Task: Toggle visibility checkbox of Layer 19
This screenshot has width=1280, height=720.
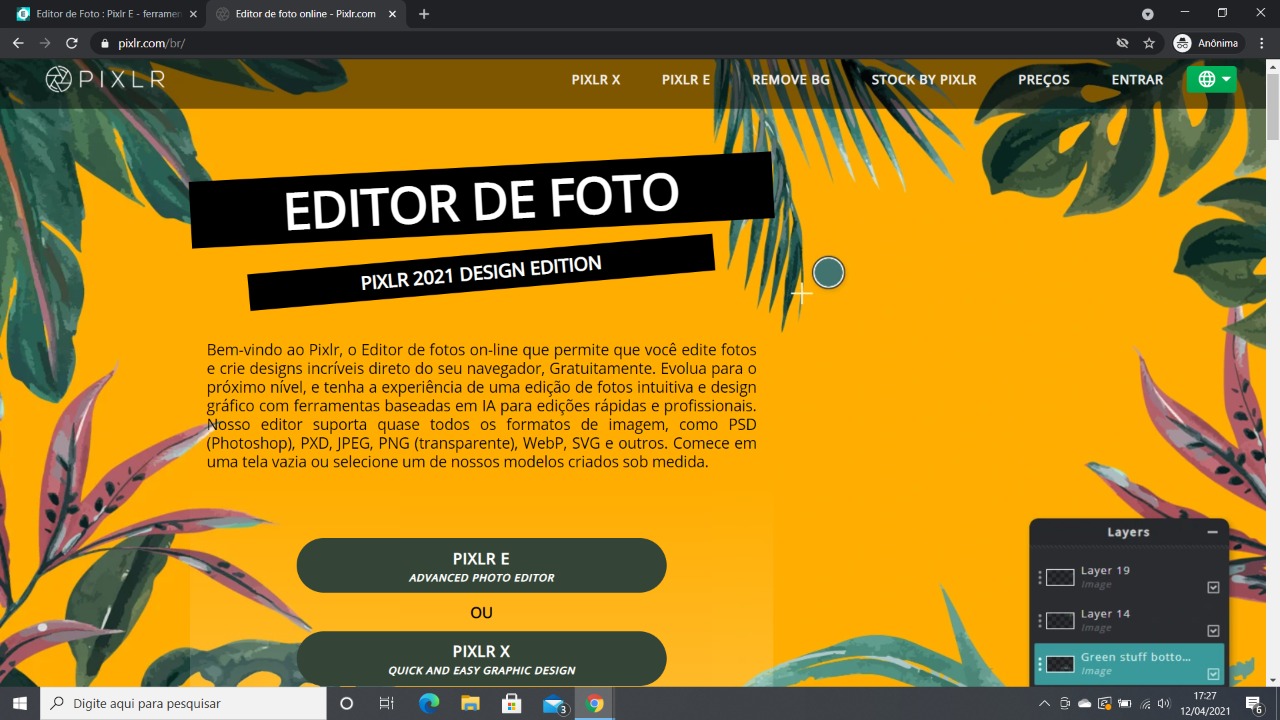Action: [1213, 587]
